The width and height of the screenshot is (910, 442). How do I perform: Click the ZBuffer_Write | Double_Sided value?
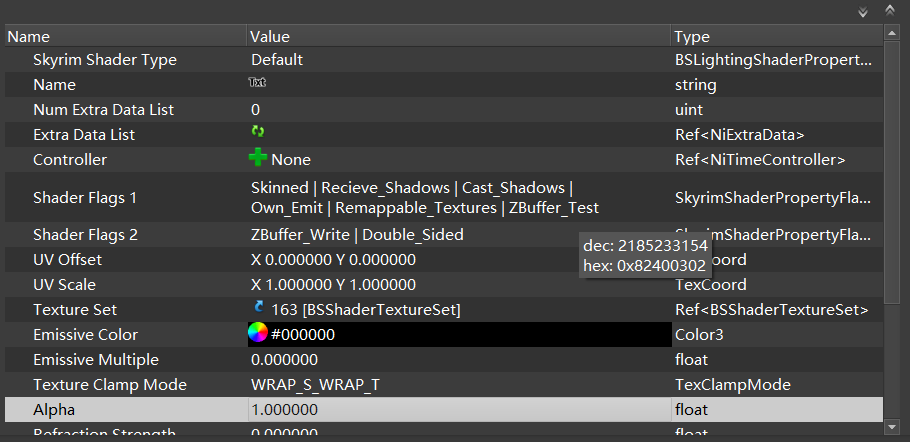click(x=357, y=235)
